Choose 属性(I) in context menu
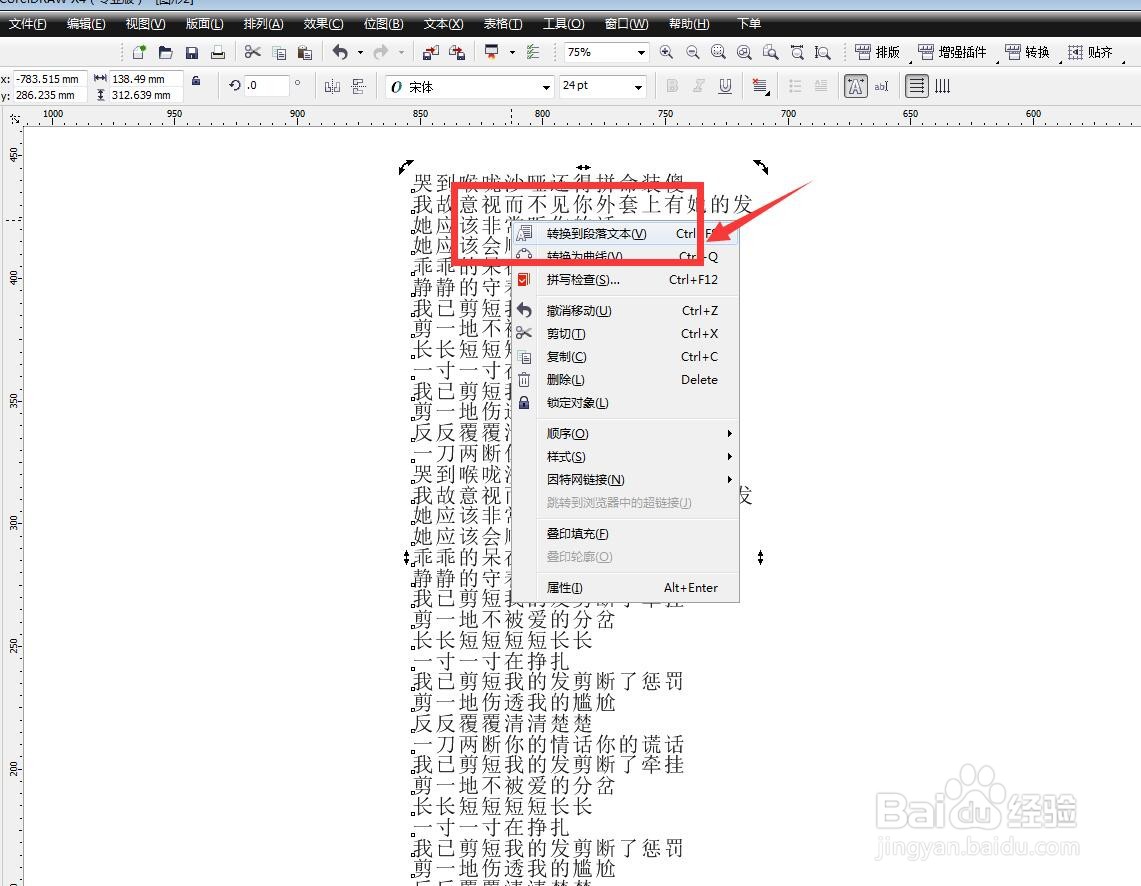The height and width of the screenshot is (886, 1141). [625, 588]
